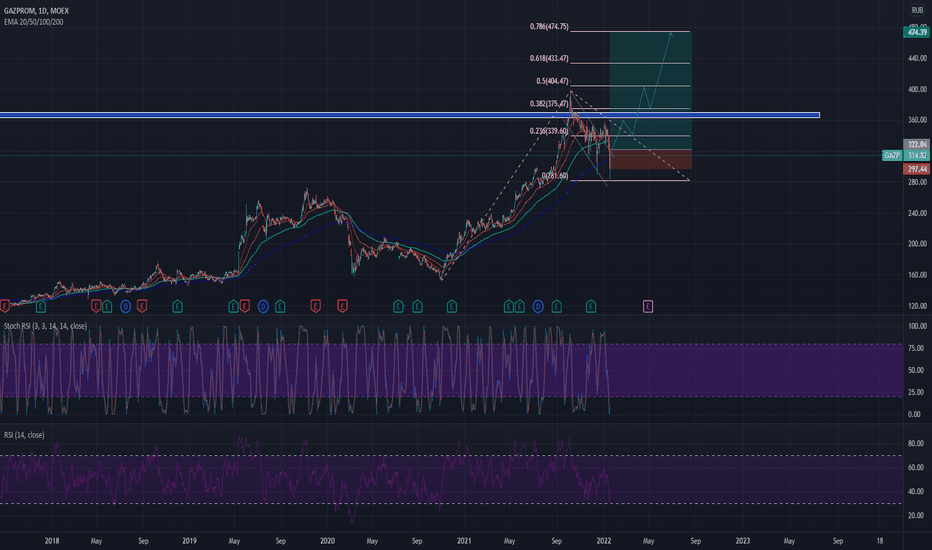The image size is (932, 550).
Task: Open the red E earnings marker above May 2018
Action: click(96, 306)
